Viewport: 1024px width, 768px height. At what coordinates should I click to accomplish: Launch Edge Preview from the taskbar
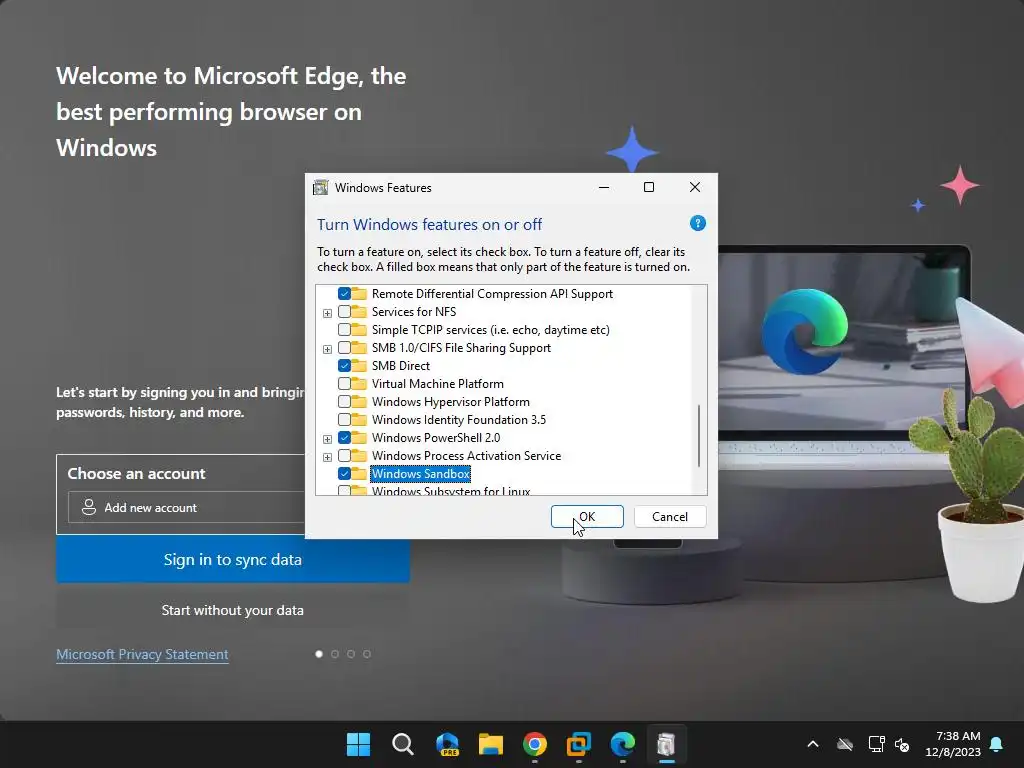tap(447, 744)
